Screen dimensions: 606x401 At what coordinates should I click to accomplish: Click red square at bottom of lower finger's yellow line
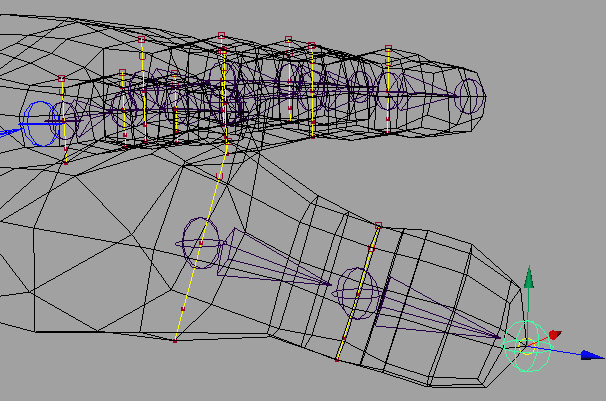pyautogui.click(x=337, y=357)
